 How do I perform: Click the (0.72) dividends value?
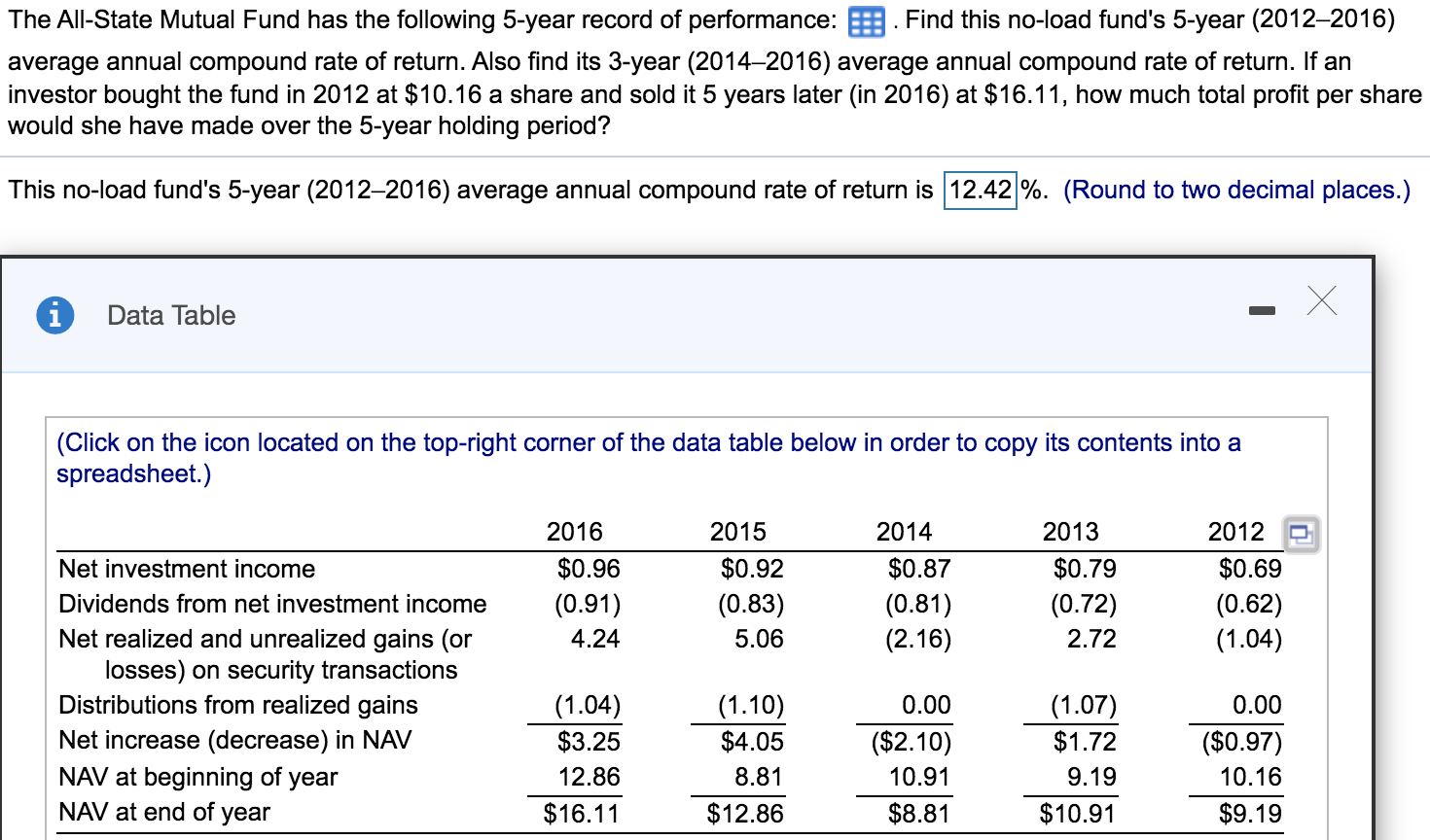point(1084,604)
